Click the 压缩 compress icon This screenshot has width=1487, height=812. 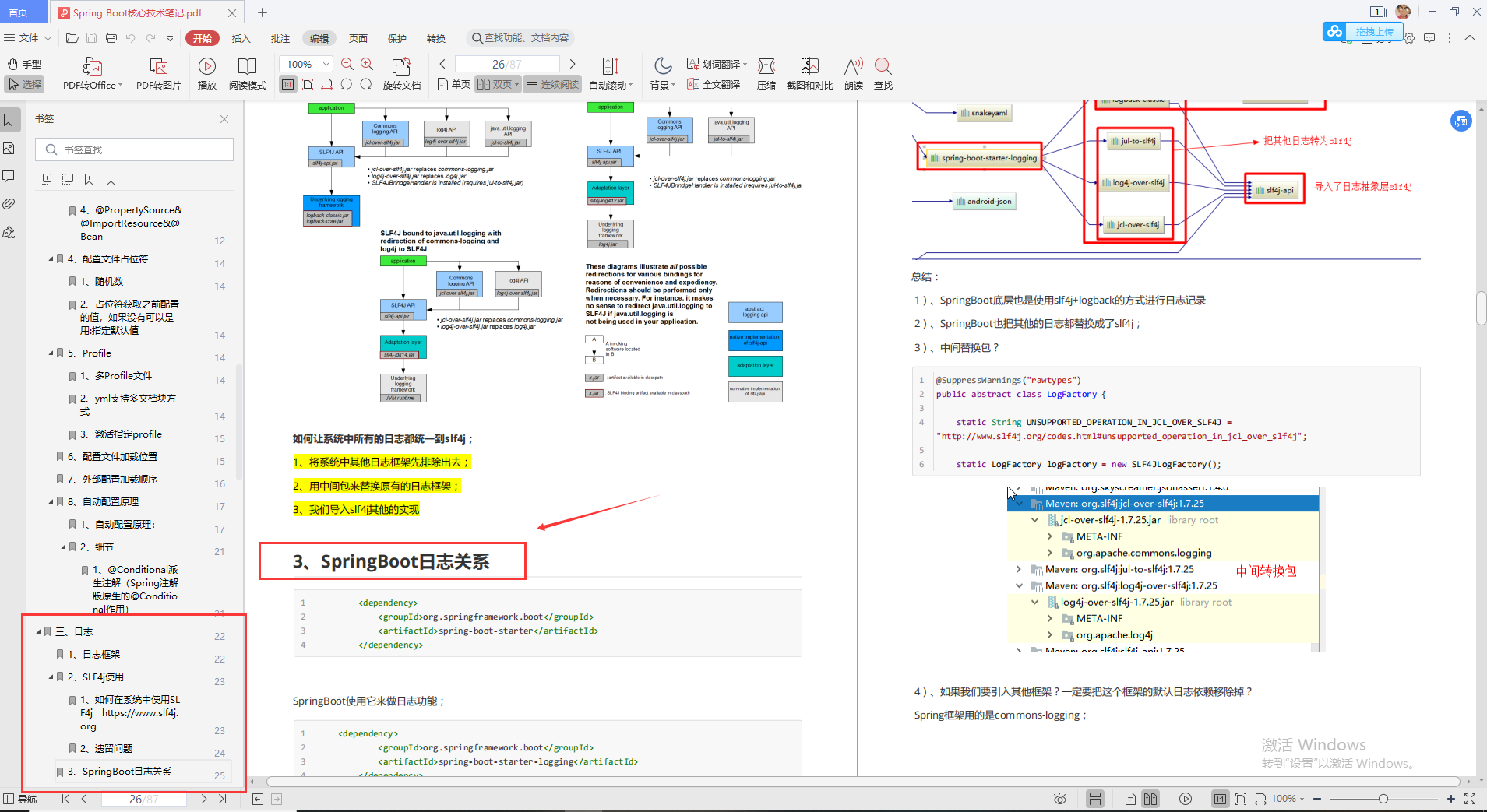(x=766, y=66)
